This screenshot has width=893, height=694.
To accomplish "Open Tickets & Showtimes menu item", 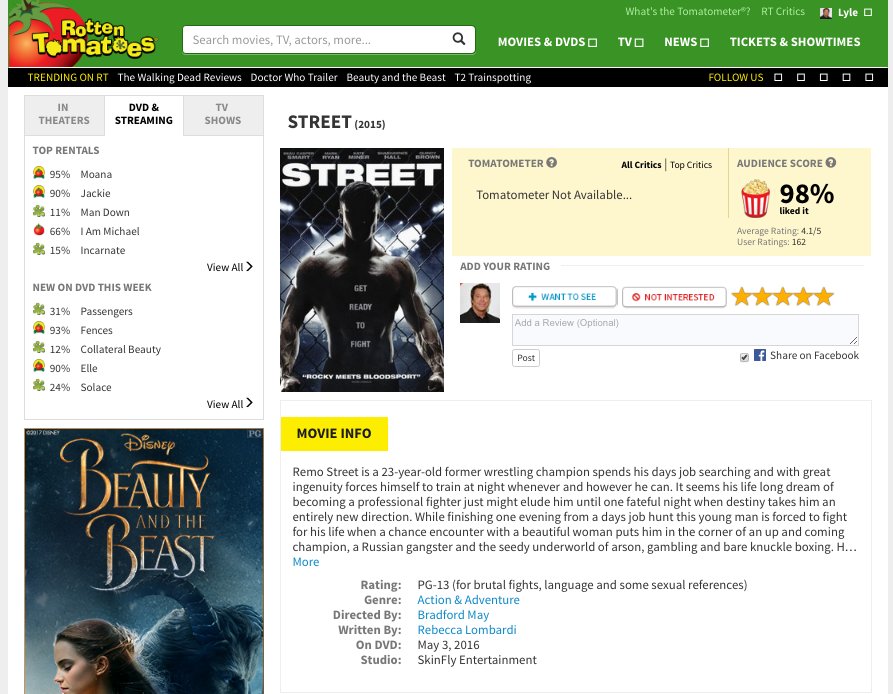I will pos(795,42).
